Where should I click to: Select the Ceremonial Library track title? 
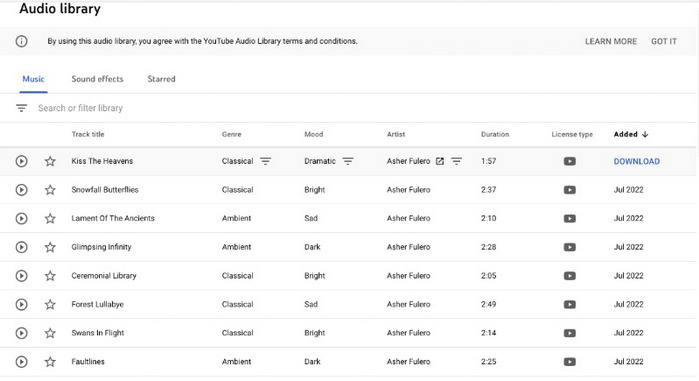pyautogui.click(x=104, y=276)
